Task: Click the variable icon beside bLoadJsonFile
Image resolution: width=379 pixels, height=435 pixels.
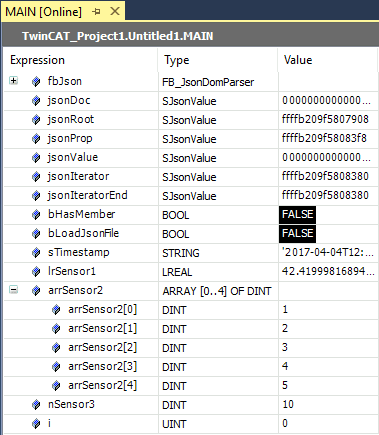Action: (x=36, y=234)
